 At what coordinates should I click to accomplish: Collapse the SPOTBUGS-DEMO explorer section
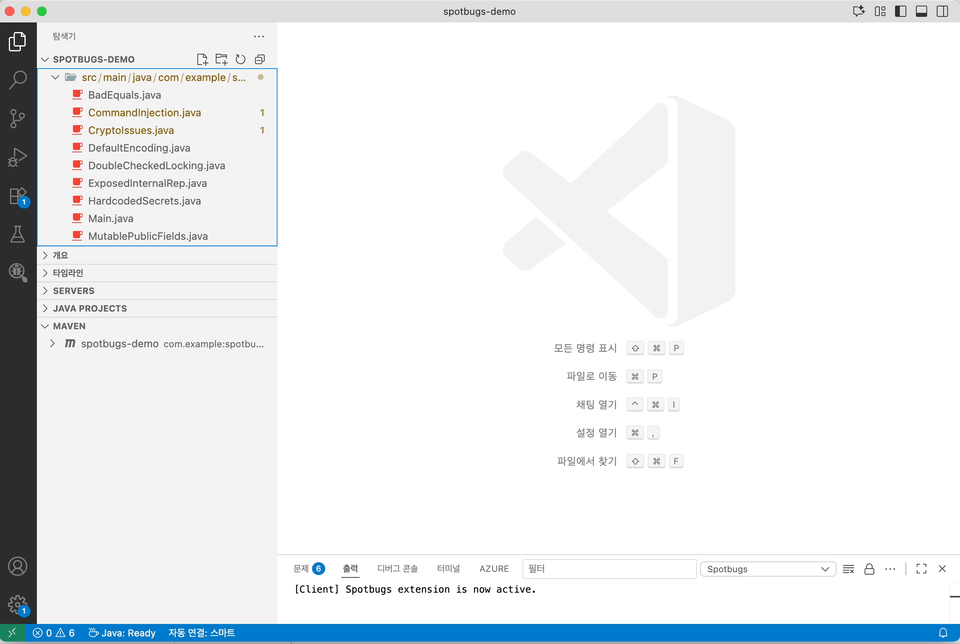(157, 59)
